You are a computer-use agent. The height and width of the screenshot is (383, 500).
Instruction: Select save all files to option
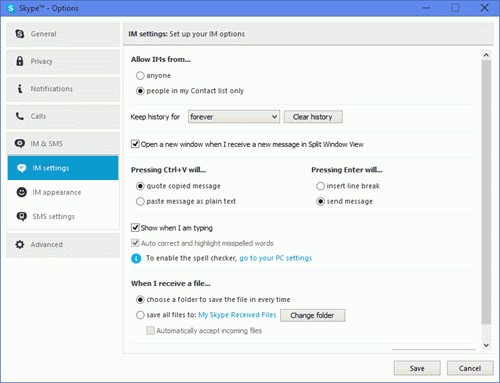click(140, 315)
